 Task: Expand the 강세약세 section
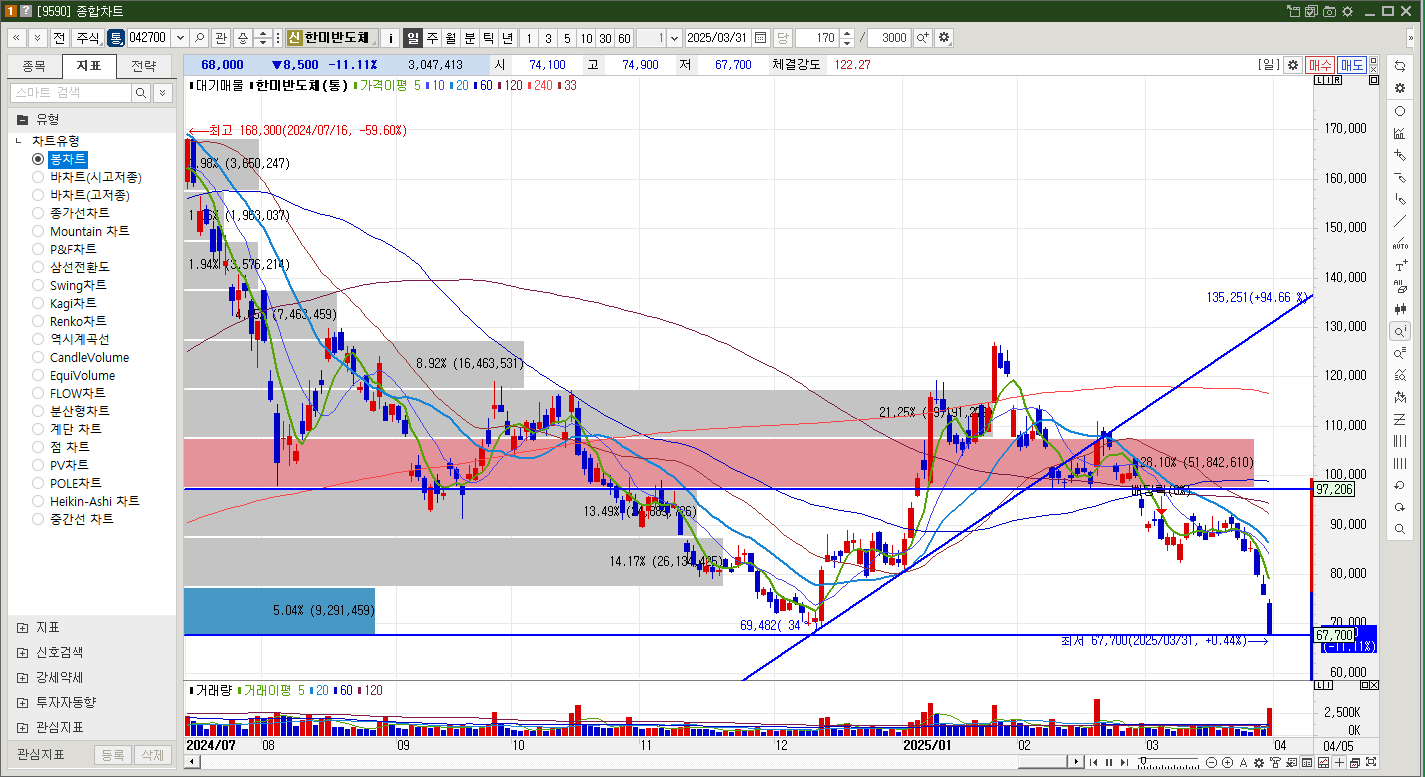tap(23, 677)
